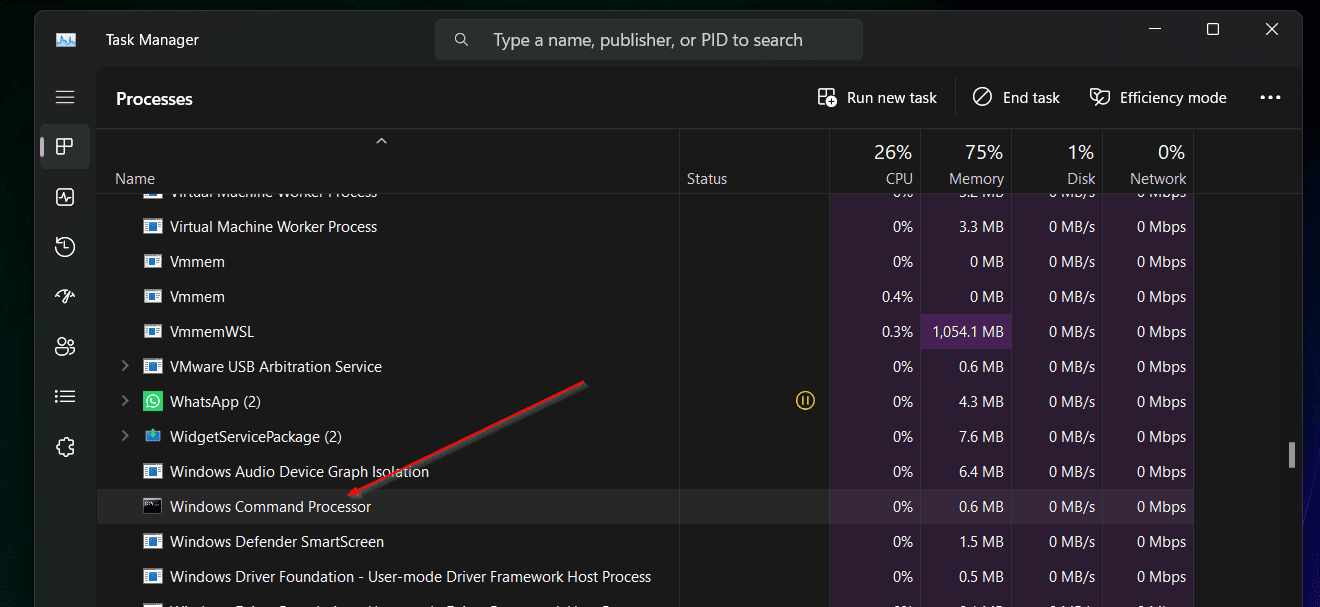1320x607 pixels.
Task: Sort processes by Network column
Action: click(1148, 161)
